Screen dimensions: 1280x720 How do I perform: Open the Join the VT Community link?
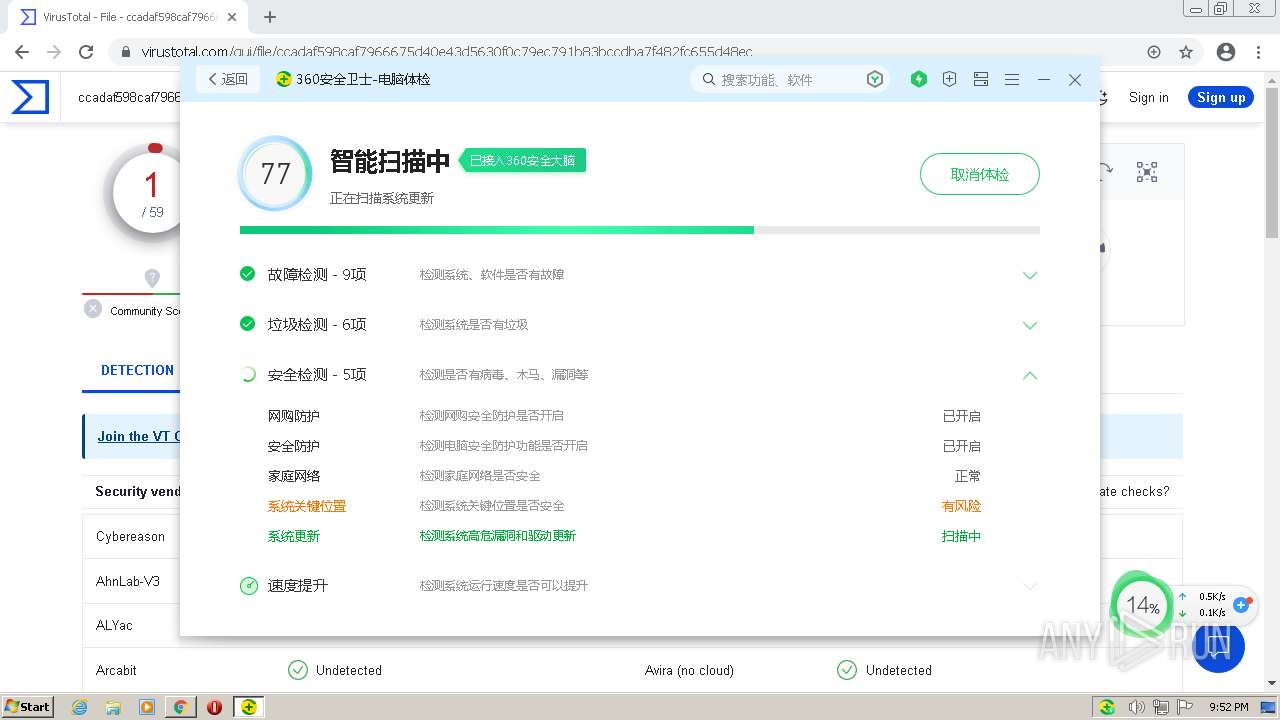point(139,436)
